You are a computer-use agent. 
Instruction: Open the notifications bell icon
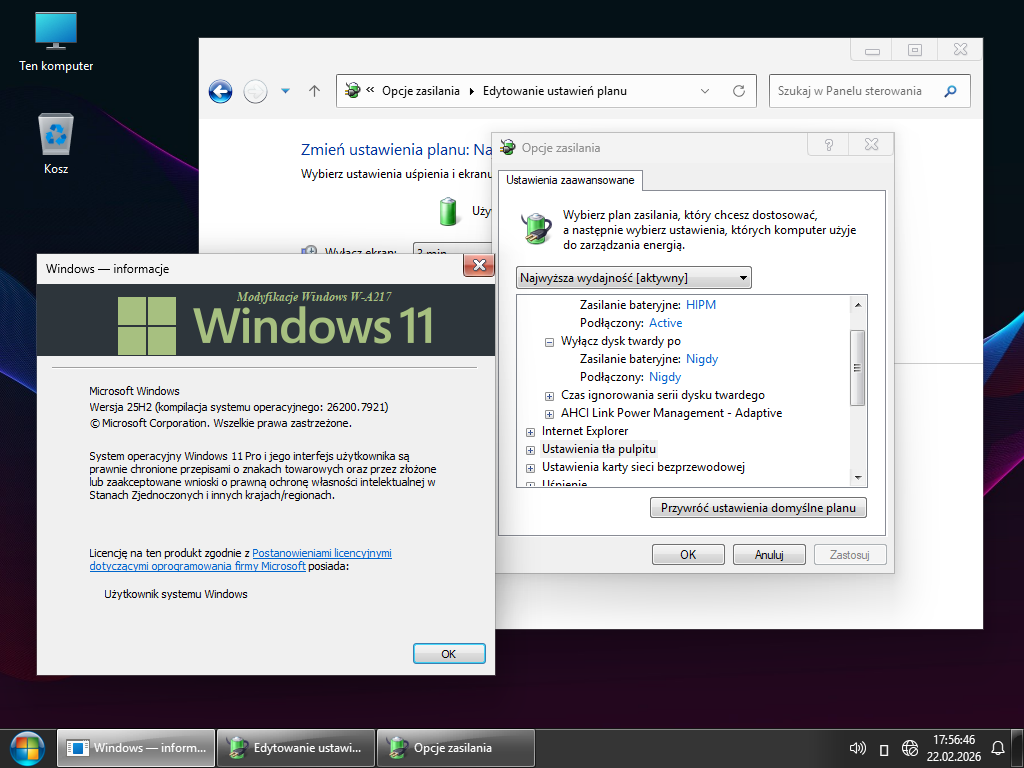(997, 748)
